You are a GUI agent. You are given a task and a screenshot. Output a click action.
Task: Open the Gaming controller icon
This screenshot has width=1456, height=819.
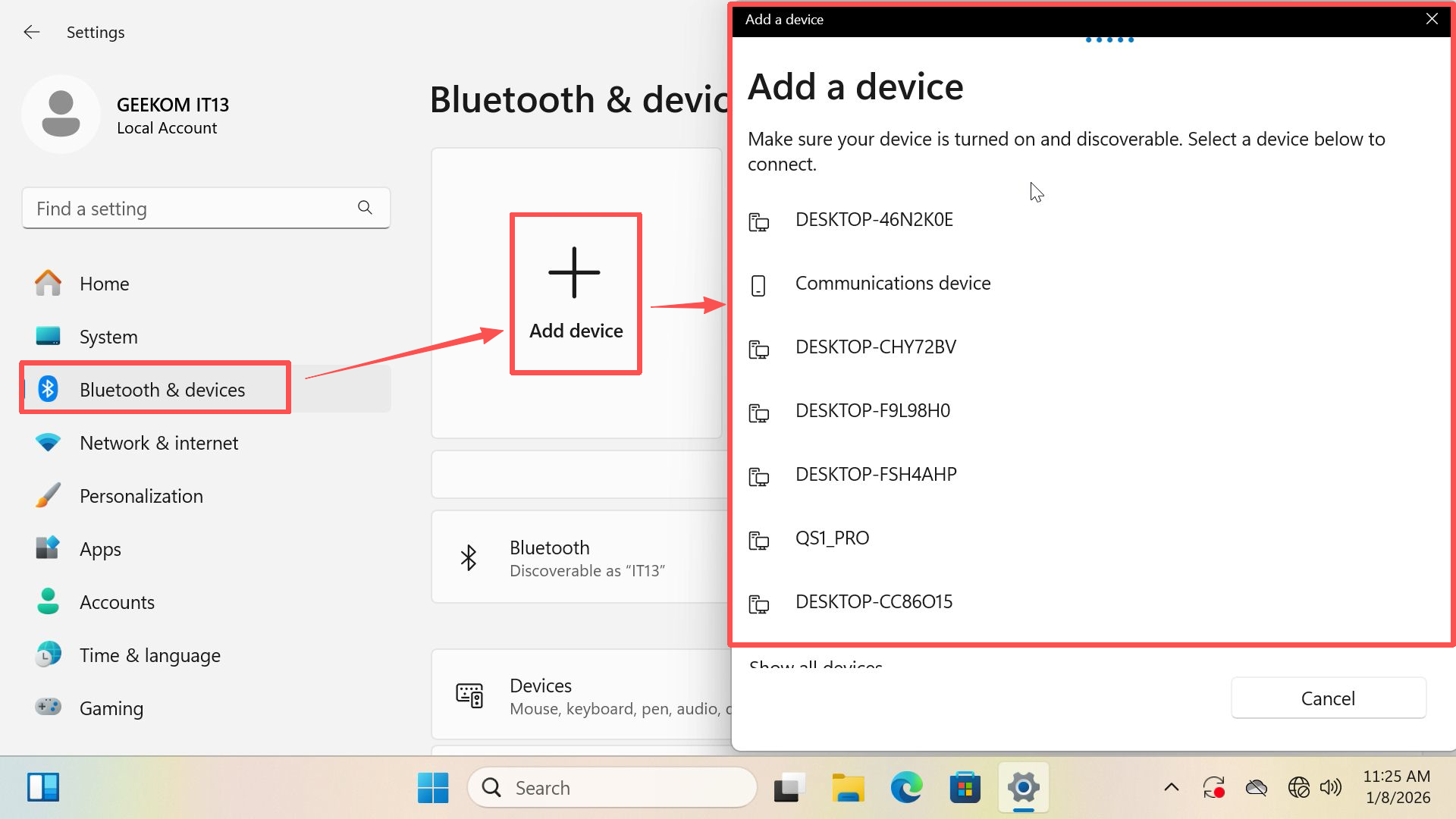pyautogui.click(x=48, y=708)
